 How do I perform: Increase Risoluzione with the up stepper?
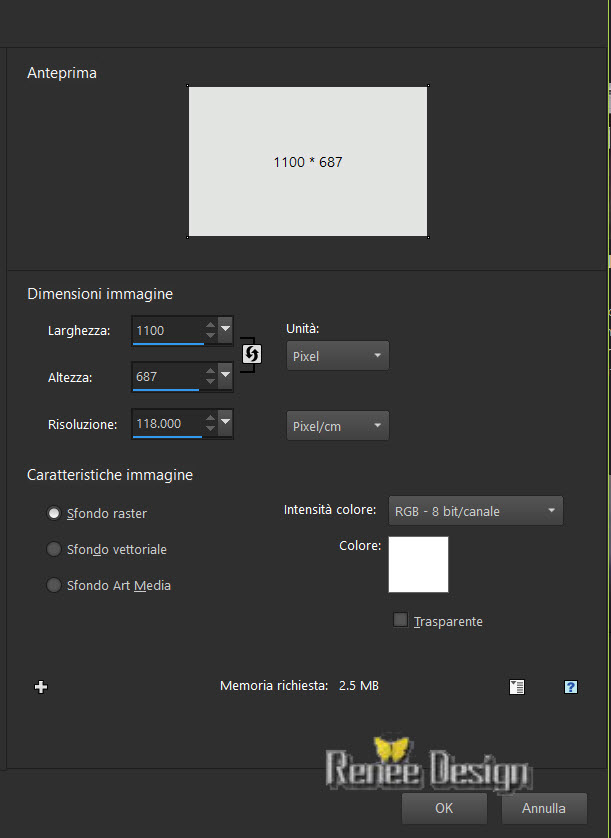(211, 418)
